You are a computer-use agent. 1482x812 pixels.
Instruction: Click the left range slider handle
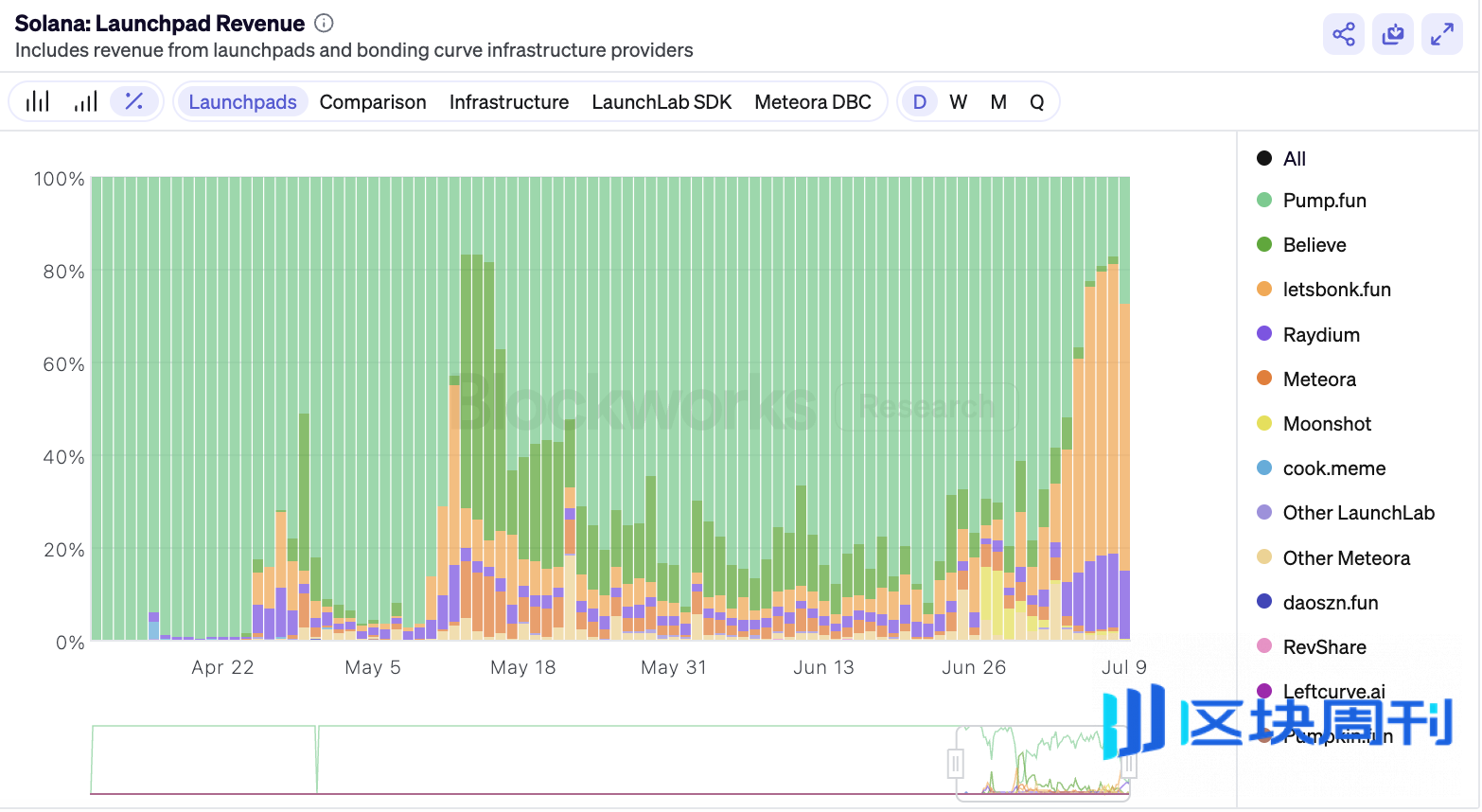pos(956,763)
